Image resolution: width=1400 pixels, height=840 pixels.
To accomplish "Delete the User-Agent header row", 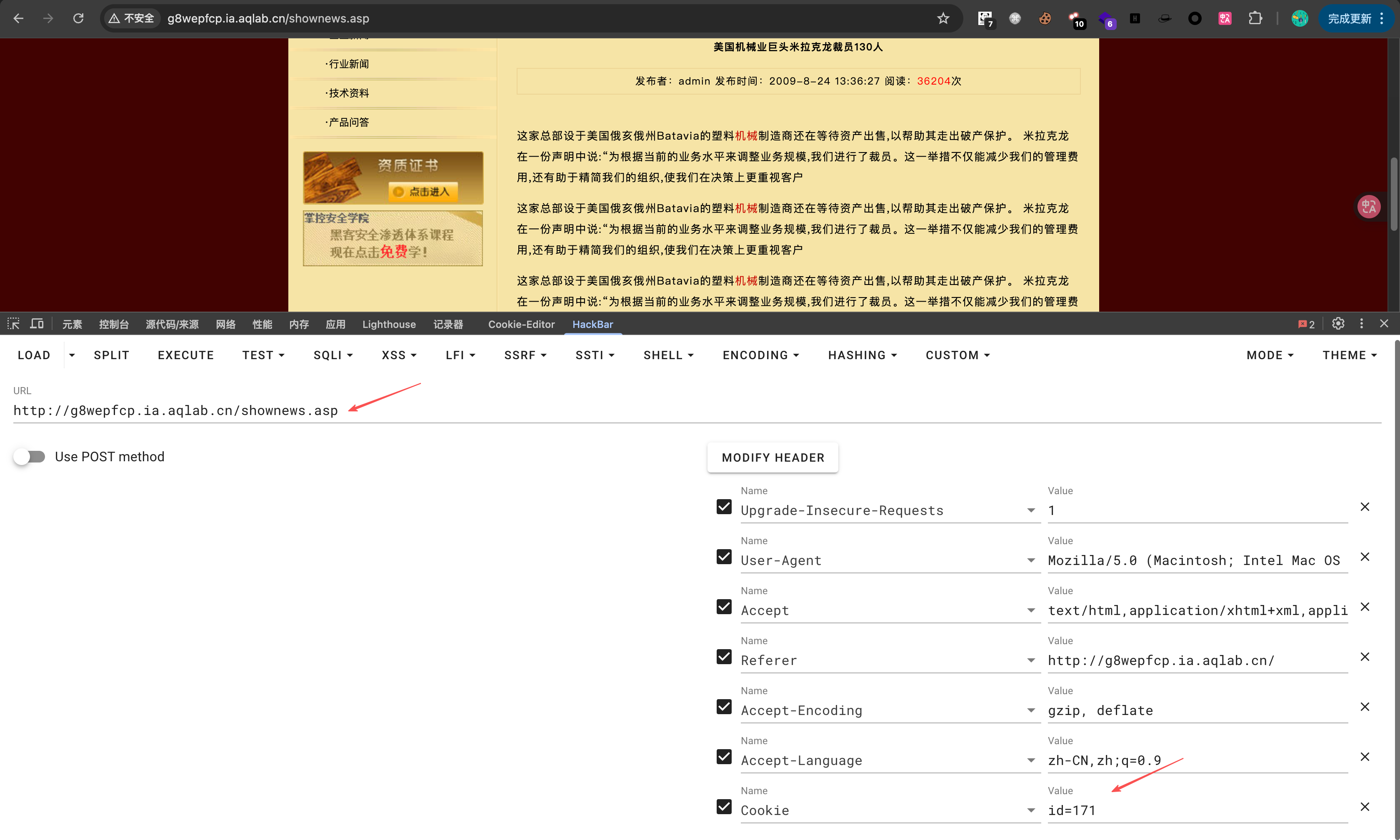I will [x=1364, y=556].
